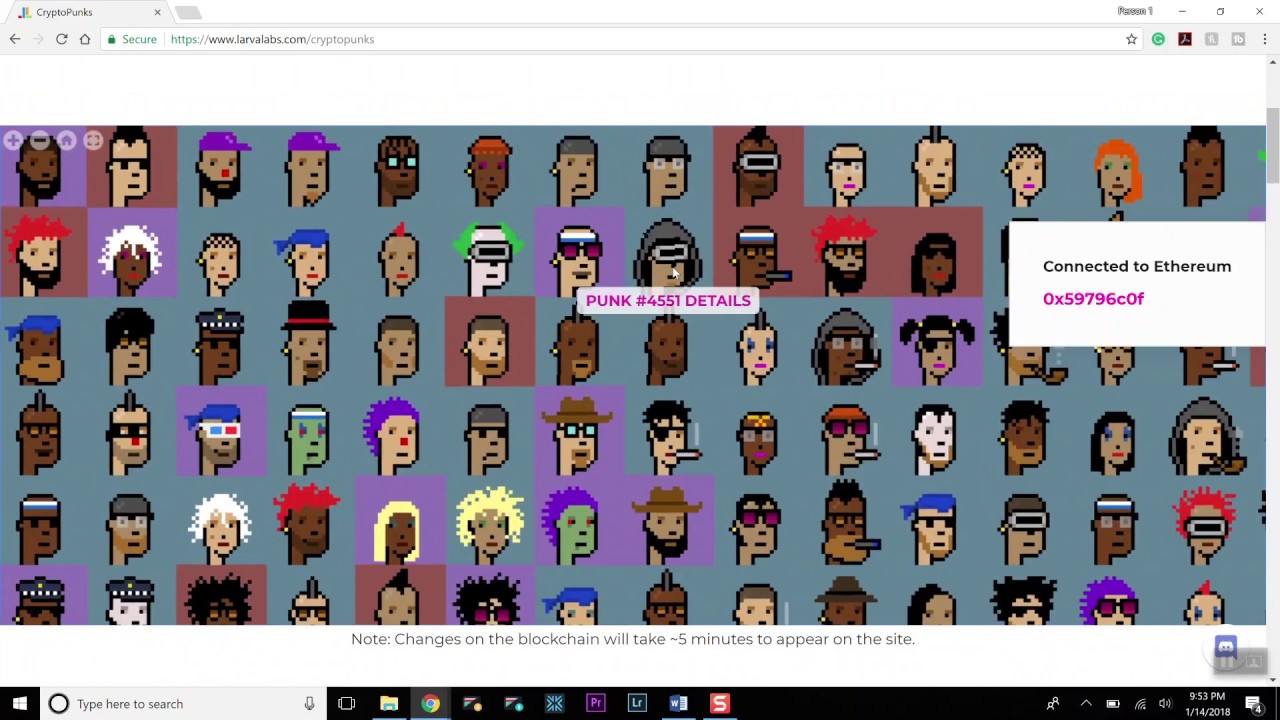Select the pigtails punk on purple background
The height and width of the screenshot is (720, 1280).
(937, 342)
